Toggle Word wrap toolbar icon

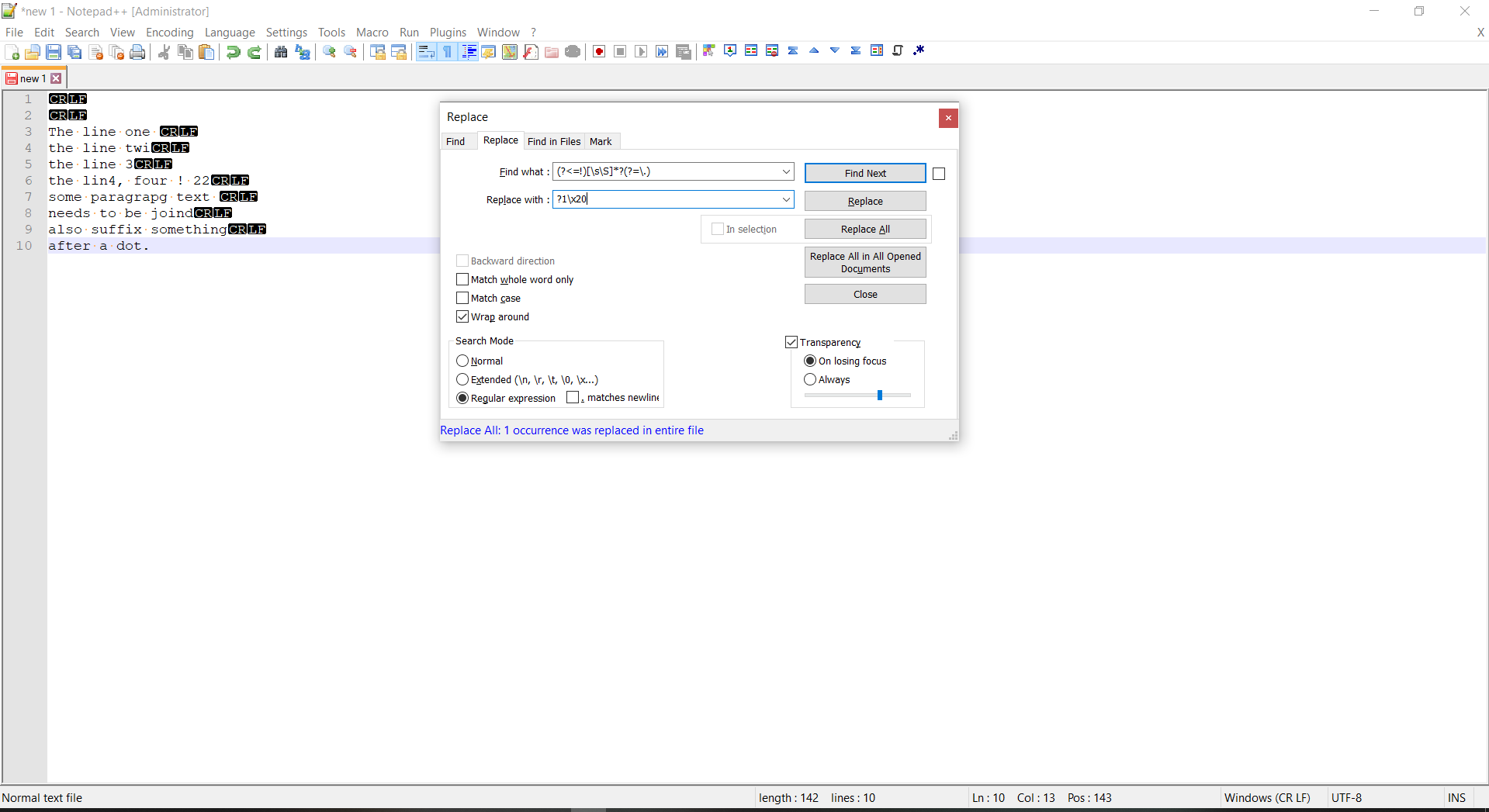(426, 52)
